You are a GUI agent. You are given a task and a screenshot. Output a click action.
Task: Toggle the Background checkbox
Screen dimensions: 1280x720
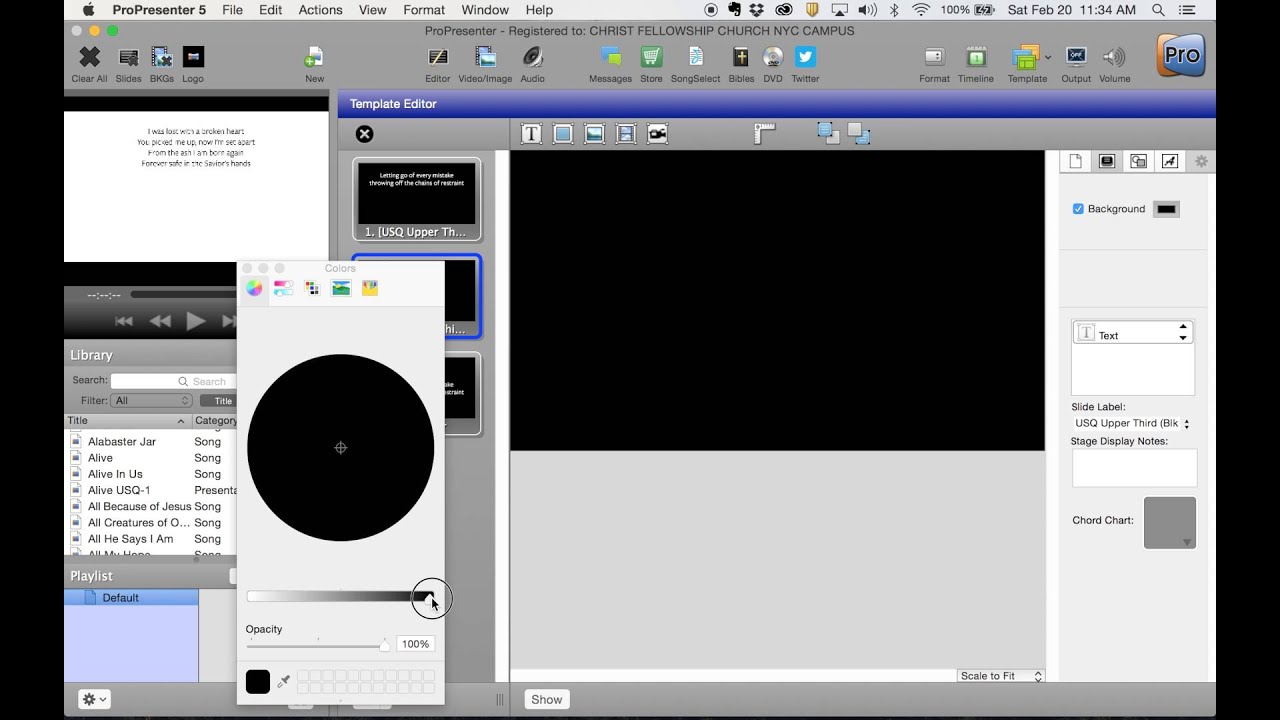coord(1078,209)
